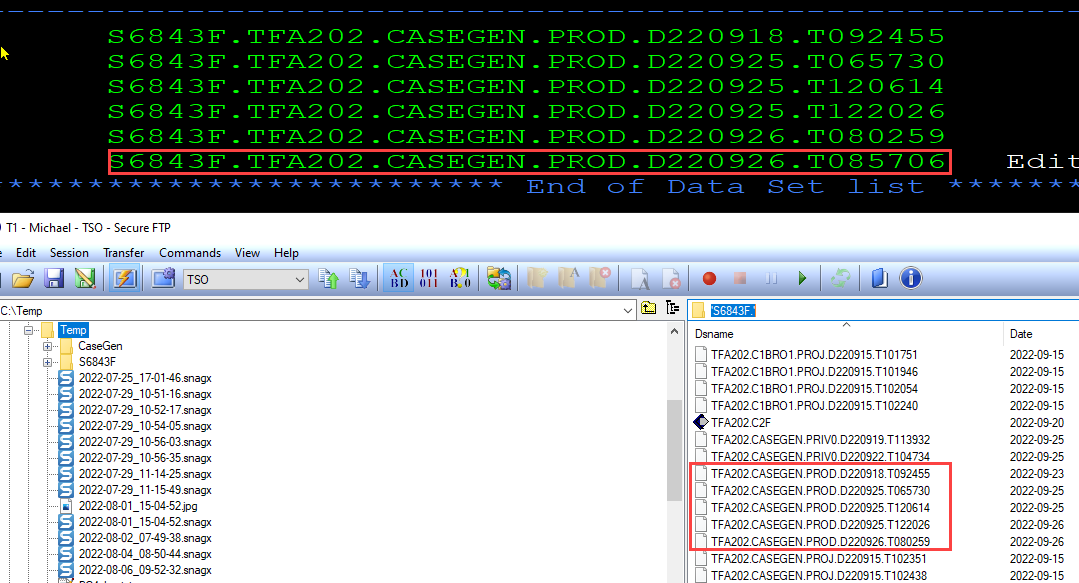Click the rename folder icon

click(568, 279)
